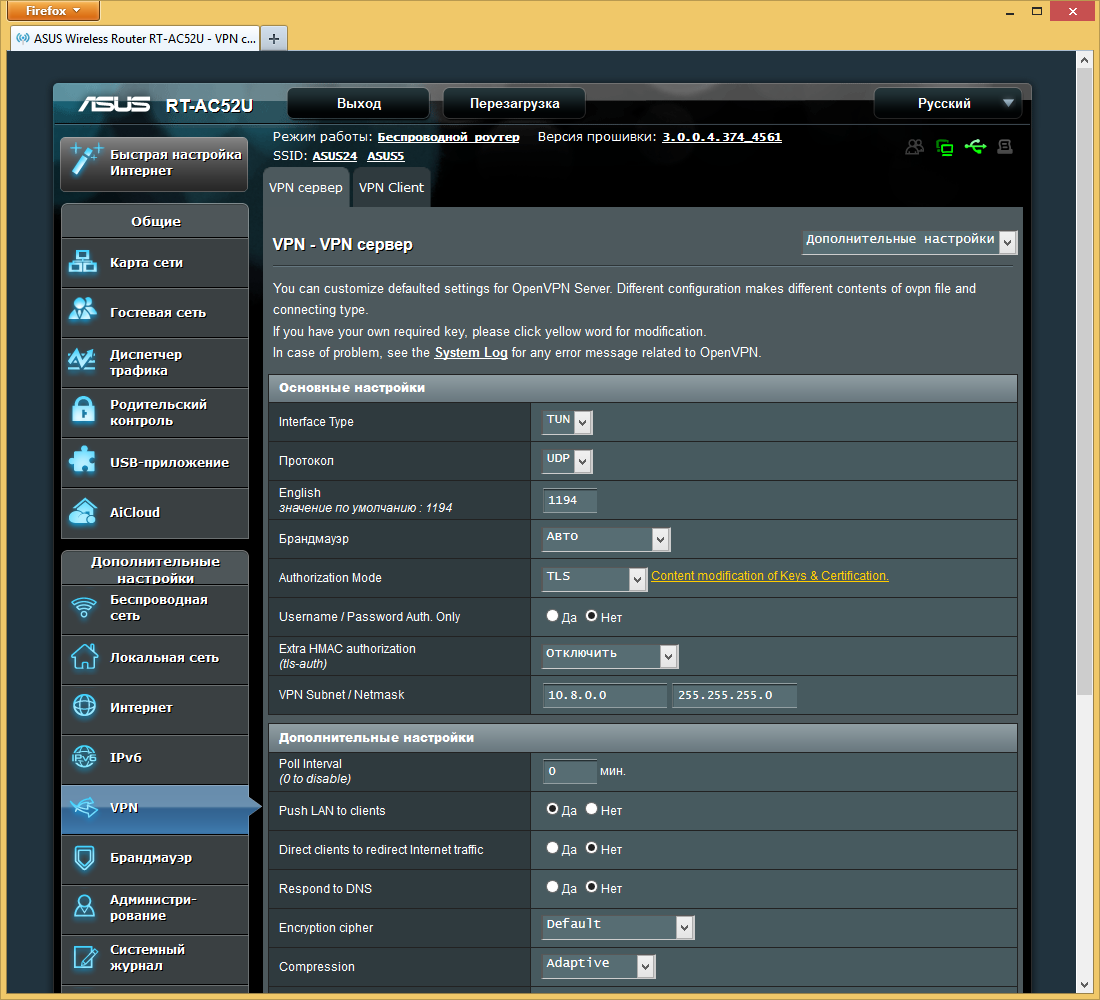Open the Extra HMAC authorization dropdown
Viewport: 1100px width, 1000px height.
click(610, 655)
